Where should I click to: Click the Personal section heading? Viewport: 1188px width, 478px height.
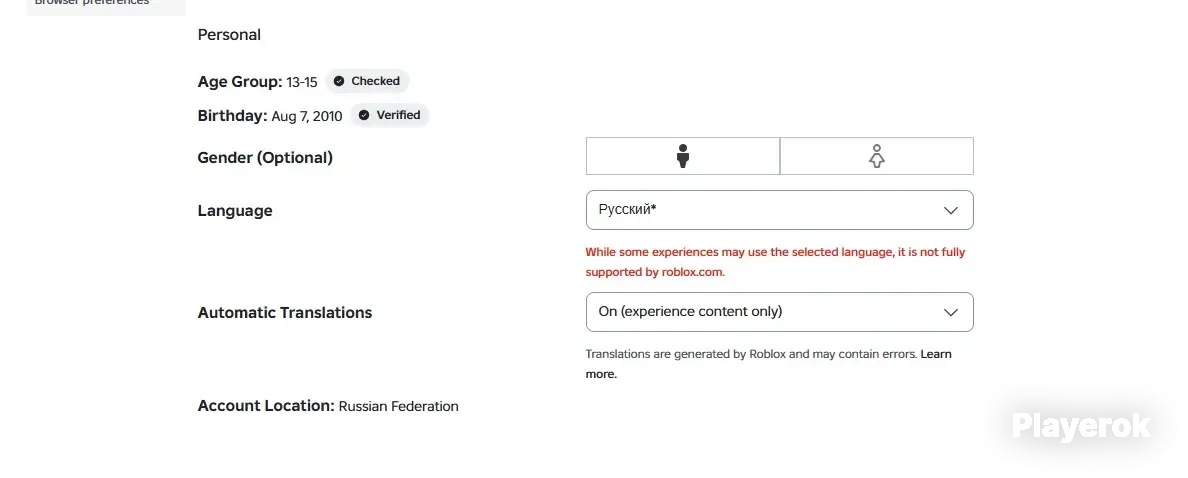click(229, 35)
